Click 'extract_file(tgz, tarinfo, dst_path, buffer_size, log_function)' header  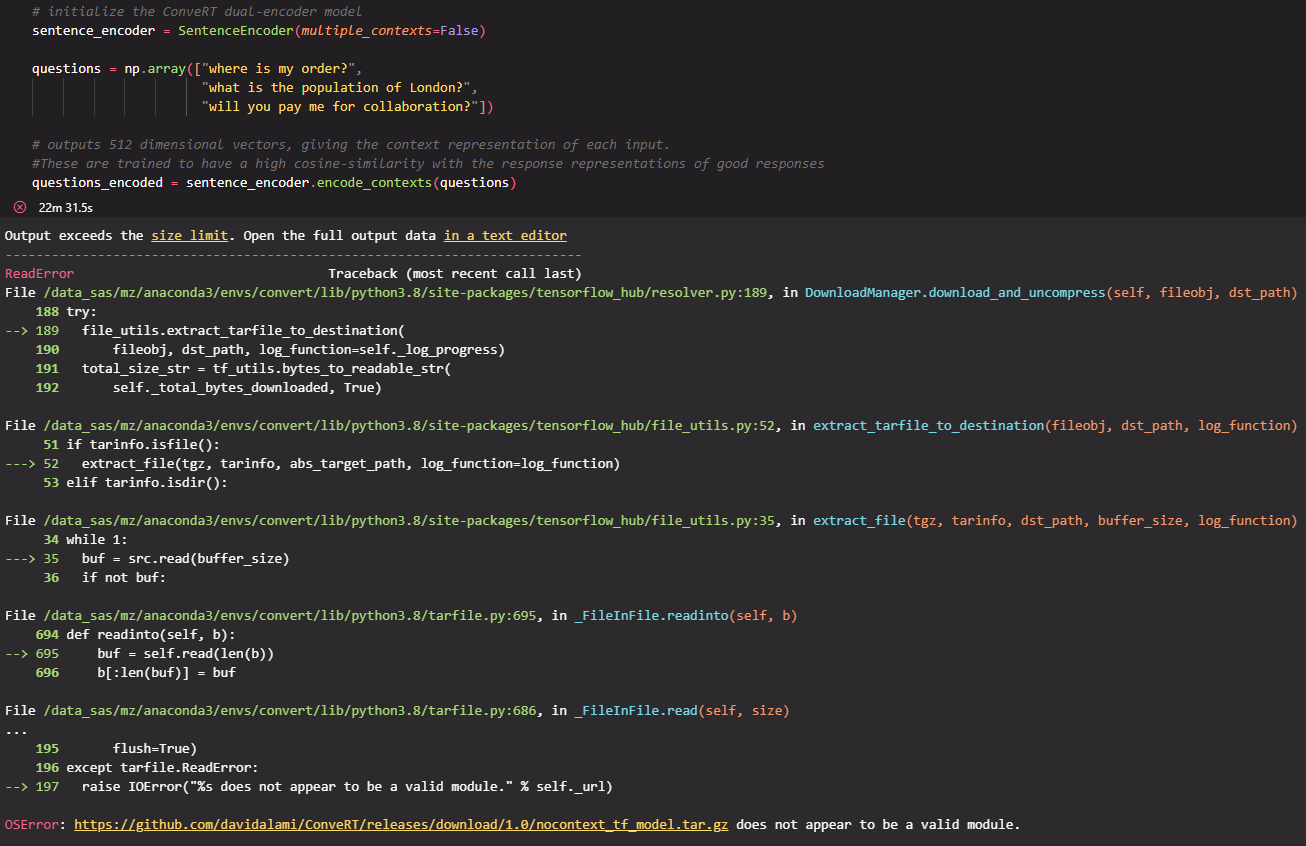[1055, 521]
